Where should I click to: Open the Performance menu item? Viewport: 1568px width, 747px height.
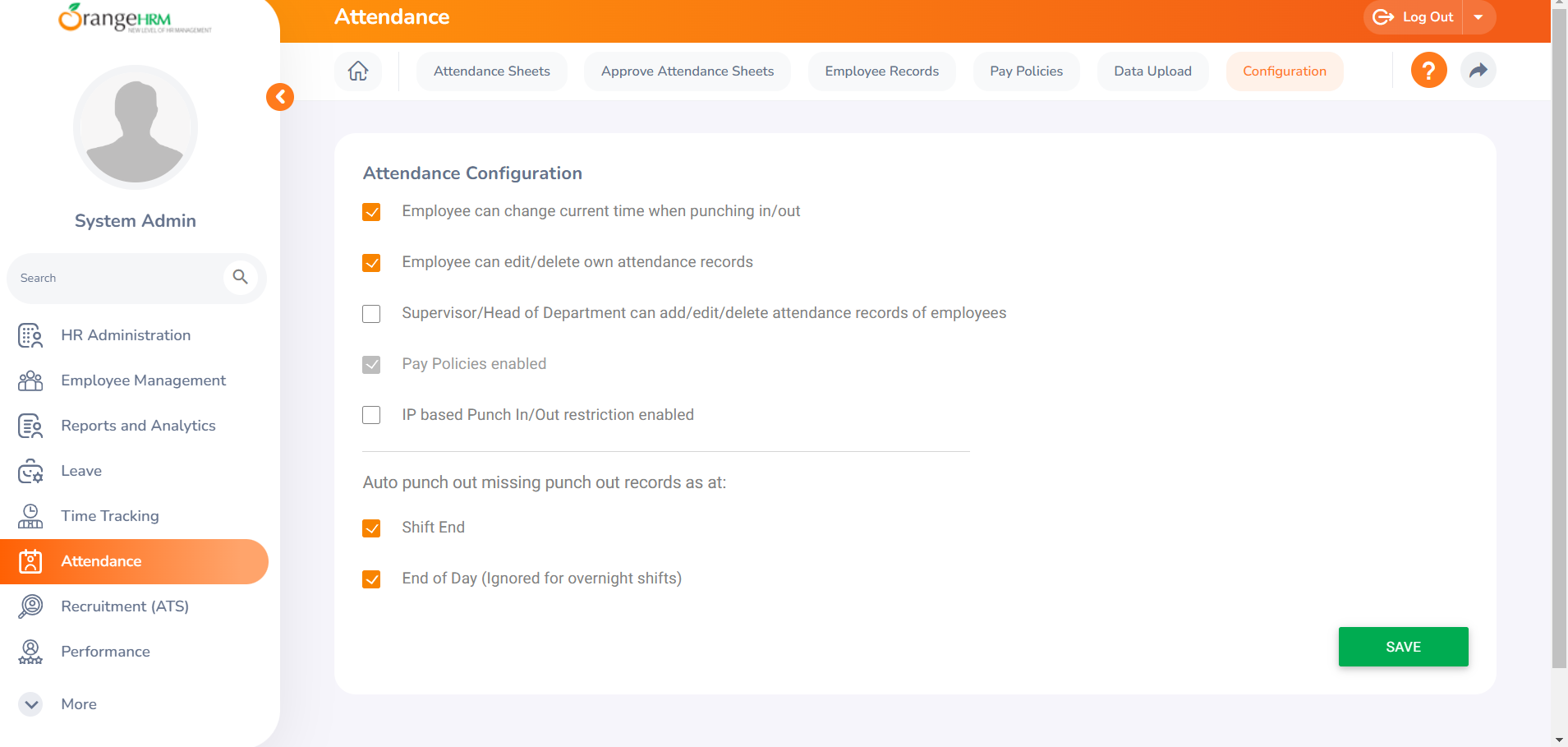point(134,652)
